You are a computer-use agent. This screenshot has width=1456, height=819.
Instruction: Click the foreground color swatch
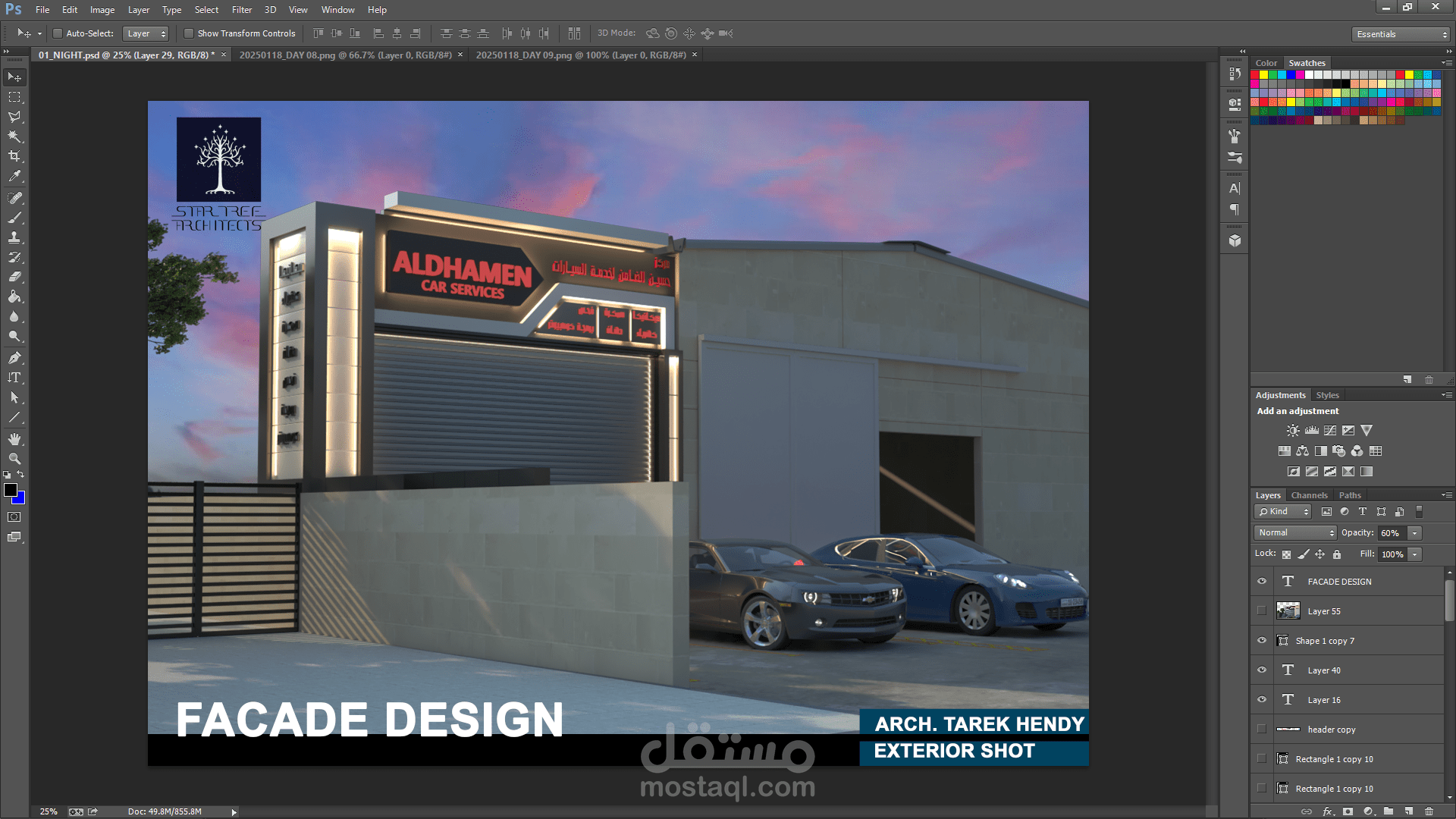[11, 490]
